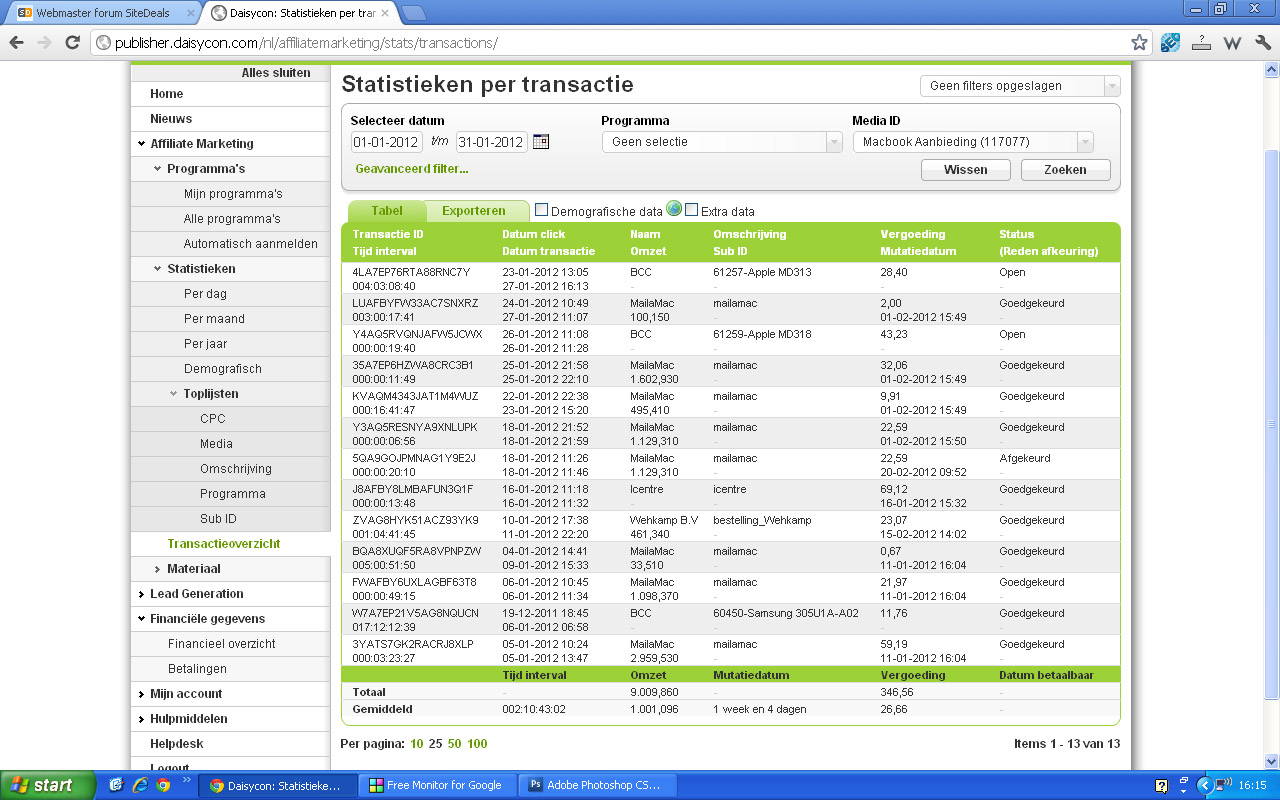Enable the Demografische data checkbox
The image size is (1280, 800).
pyautogui.click(x=542, y=210)
